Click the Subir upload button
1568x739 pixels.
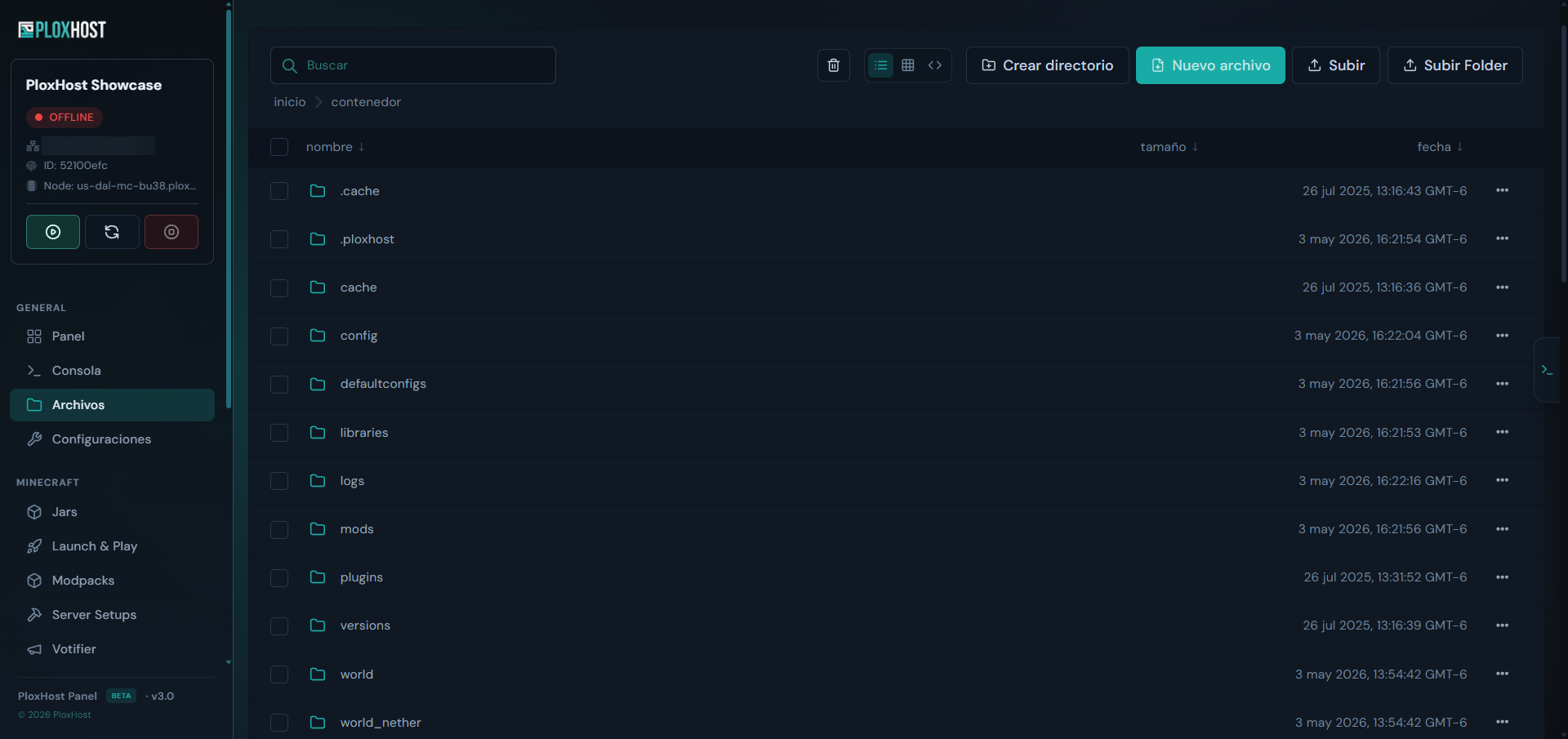pyautogui.click(x=1336, y=65)
